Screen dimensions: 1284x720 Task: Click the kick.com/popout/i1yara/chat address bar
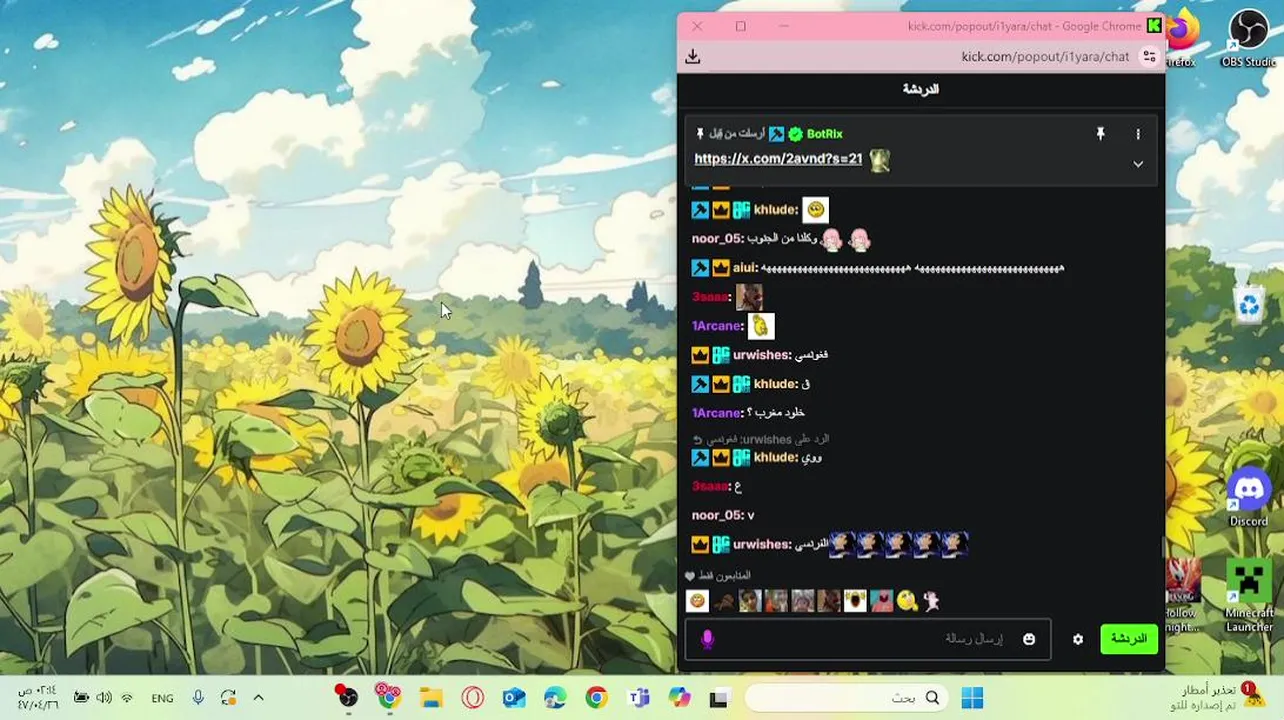1045,57
